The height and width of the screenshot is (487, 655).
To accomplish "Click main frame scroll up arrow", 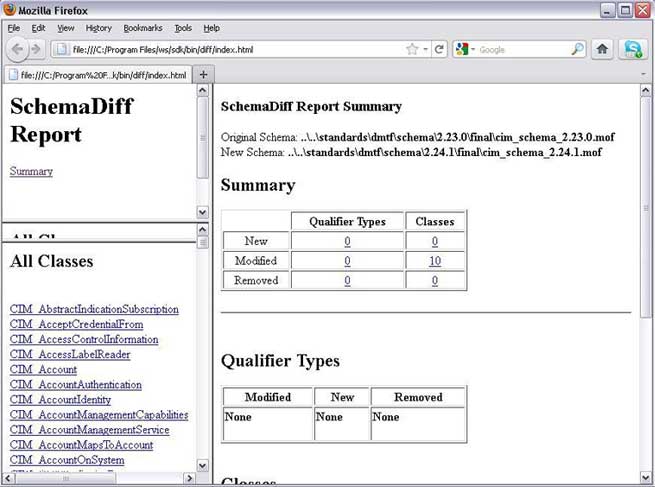I will point(645,90).
